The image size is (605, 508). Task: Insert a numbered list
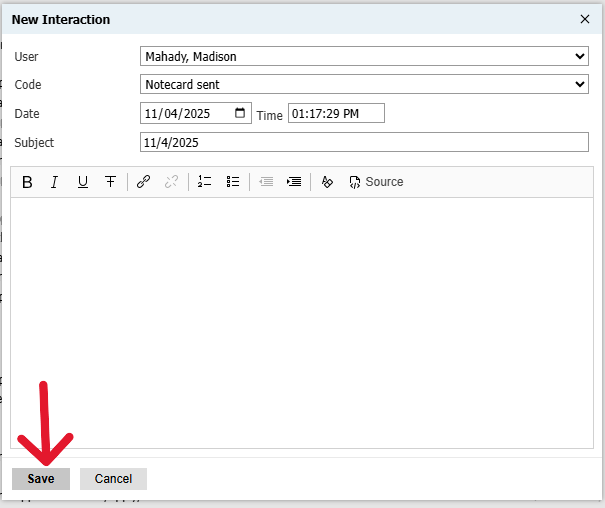pyautogui.click(x=204, y=182)
